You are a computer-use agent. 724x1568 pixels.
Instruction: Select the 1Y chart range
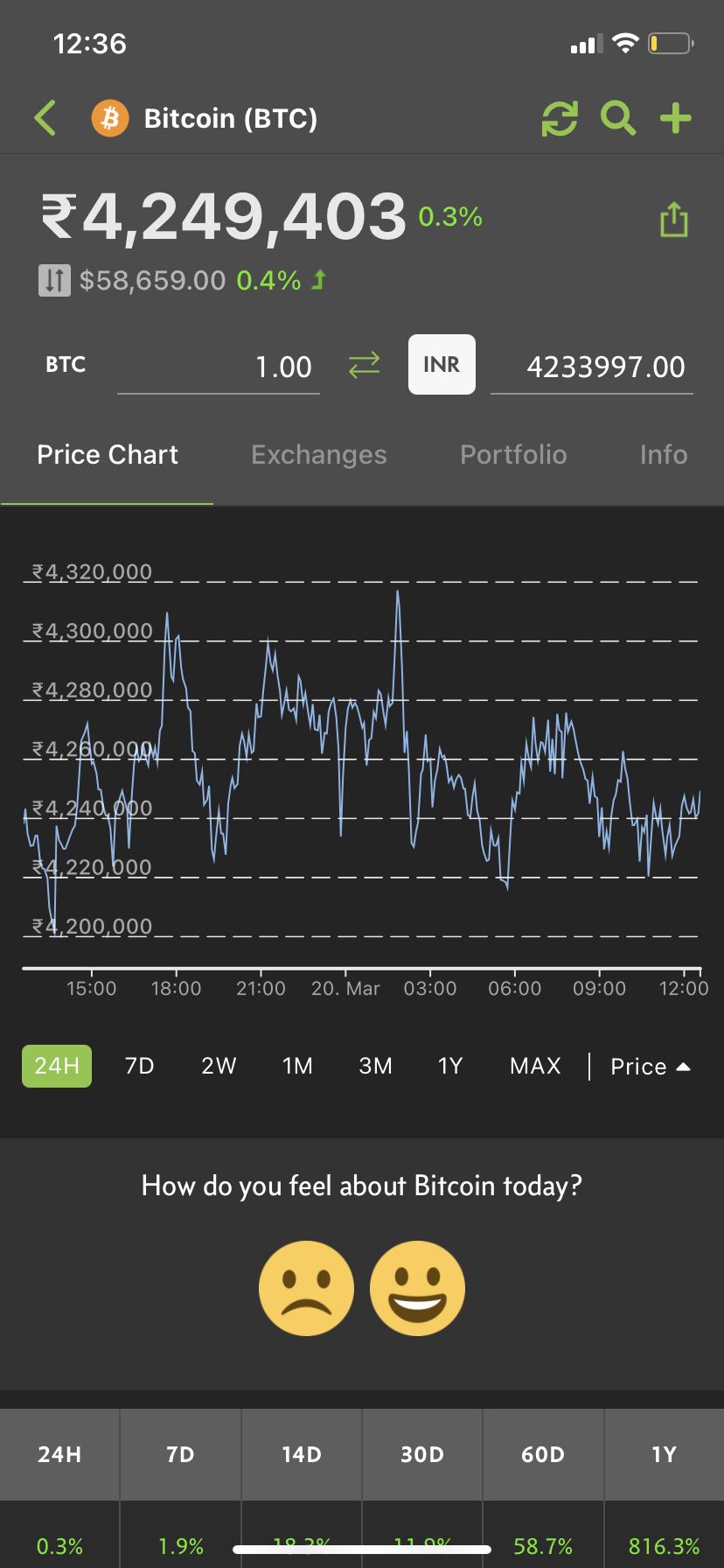pyautogui.click(x=450, y=1066)
